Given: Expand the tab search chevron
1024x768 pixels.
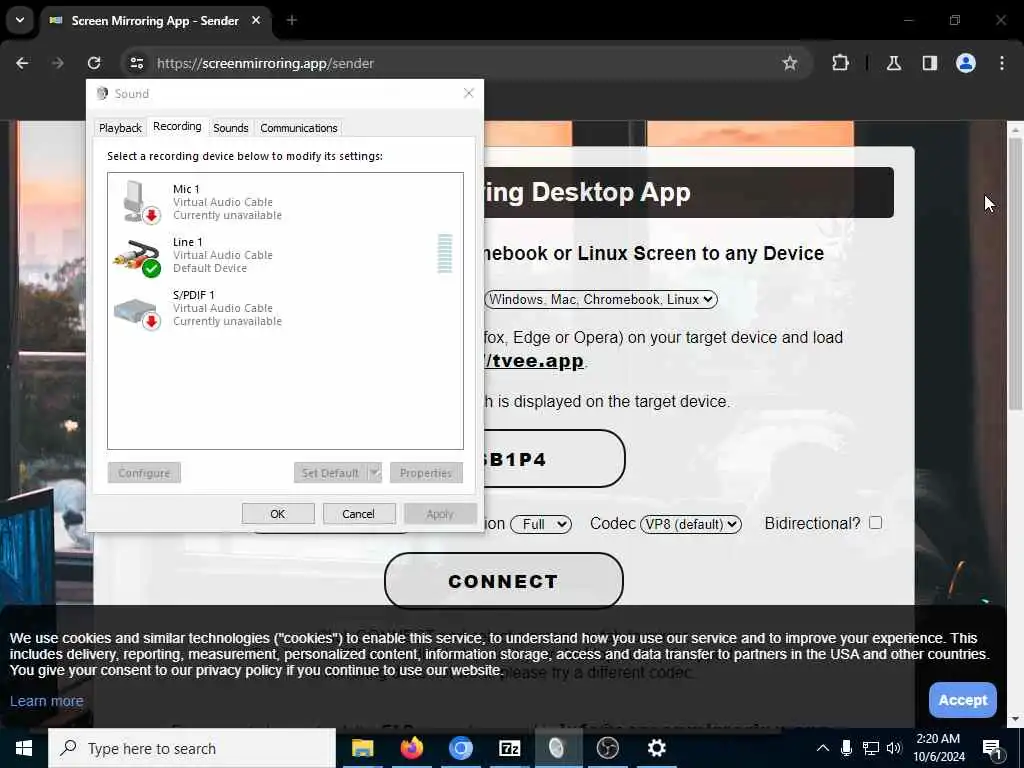Looking at the screenshot, I should (20, 20).
